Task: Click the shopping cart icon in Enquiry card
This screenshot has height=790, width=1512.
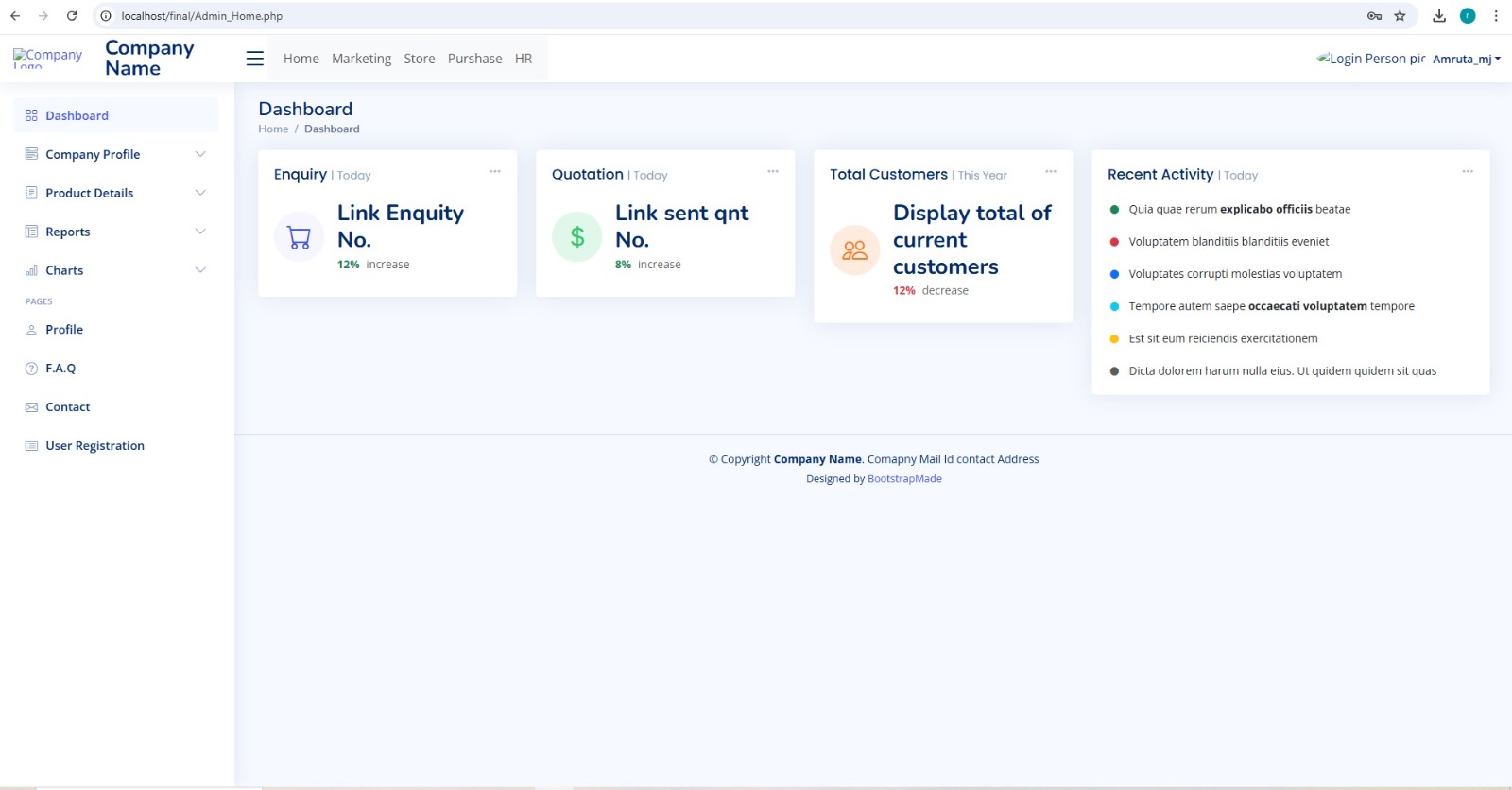Action: pyautogui.click(x=299, y=237)
